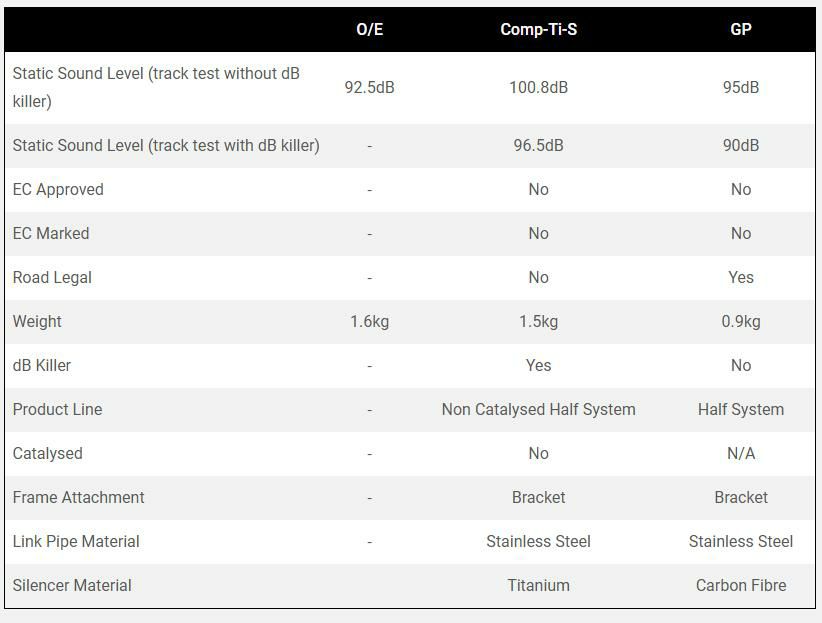Viewport: 822px width, 623px height.
Task: Select the EC Marked row label
Action: [51, 233]
